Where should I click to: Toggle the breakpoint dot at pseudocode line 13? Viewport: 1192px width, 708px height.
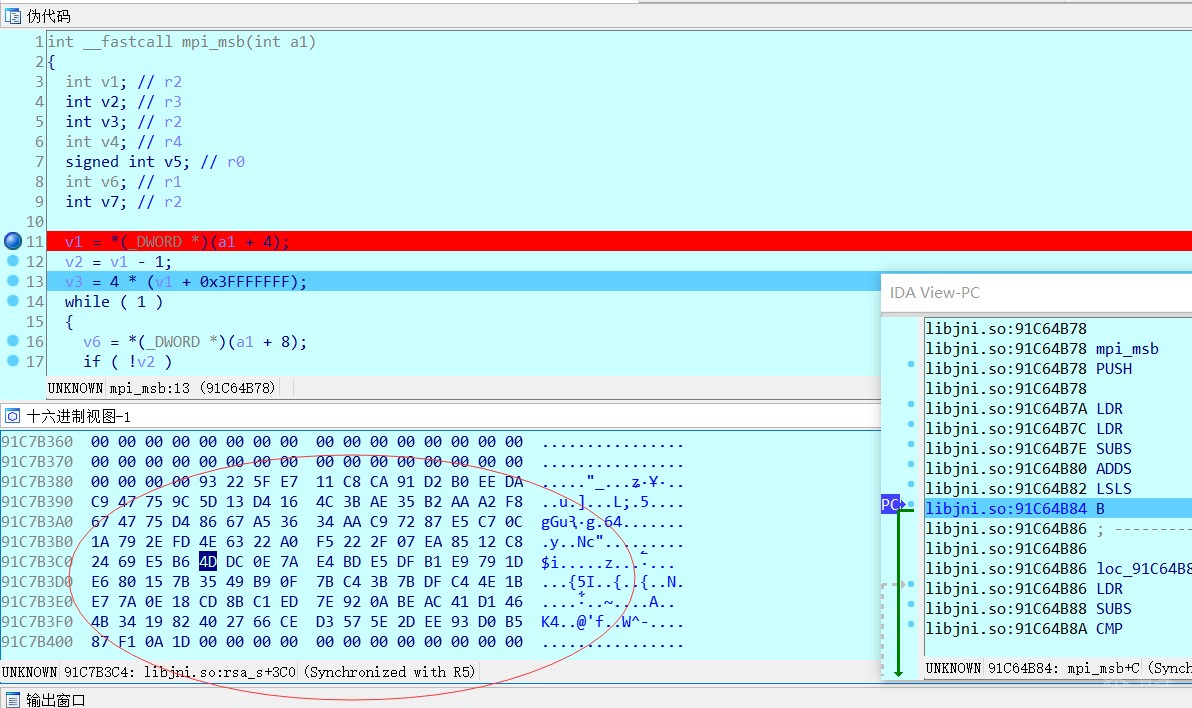(x=13, y=281)
